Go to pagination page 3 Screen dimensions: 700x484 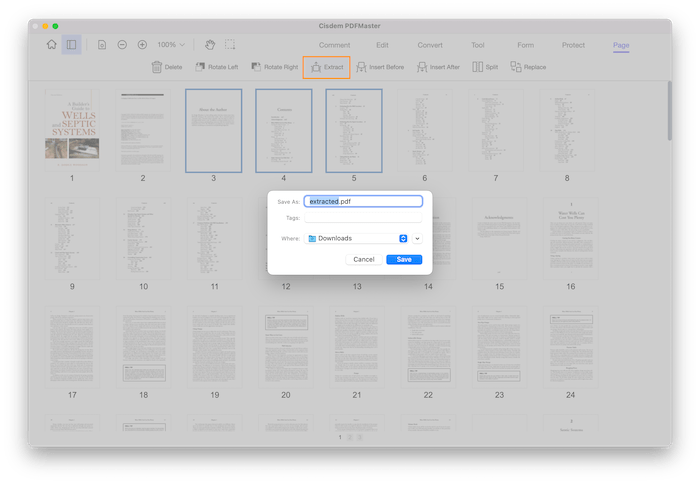[x=360, y=437]
